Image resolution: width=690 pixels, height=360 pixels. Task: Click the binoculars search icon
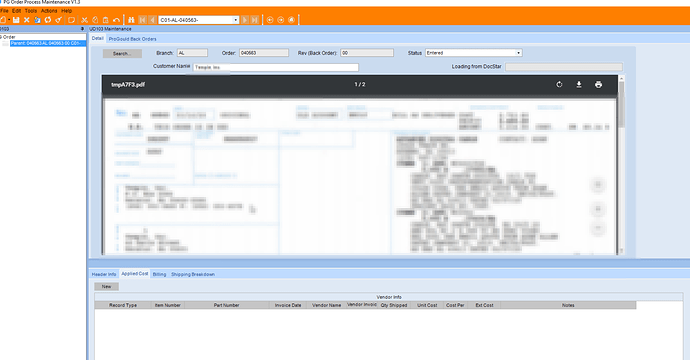(x=131, y=20)
